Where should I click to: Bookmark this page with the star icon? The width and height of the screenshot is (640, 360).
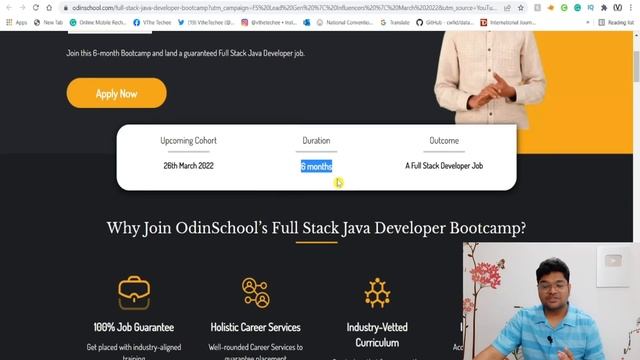(x=521, y=8)
